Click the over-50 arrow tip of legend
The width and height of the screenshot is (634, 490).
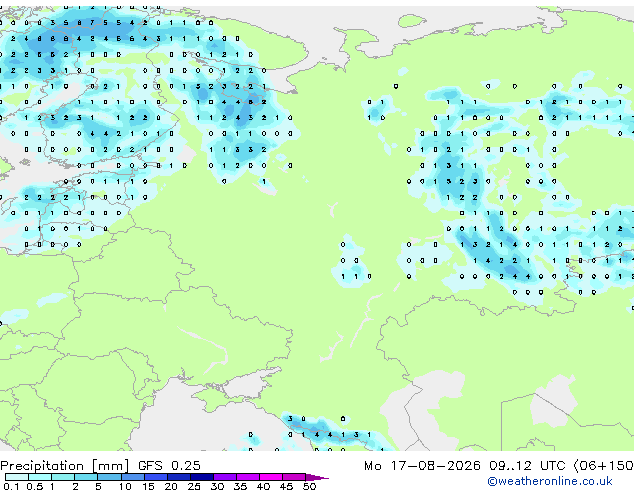click(x=317, y=477)
